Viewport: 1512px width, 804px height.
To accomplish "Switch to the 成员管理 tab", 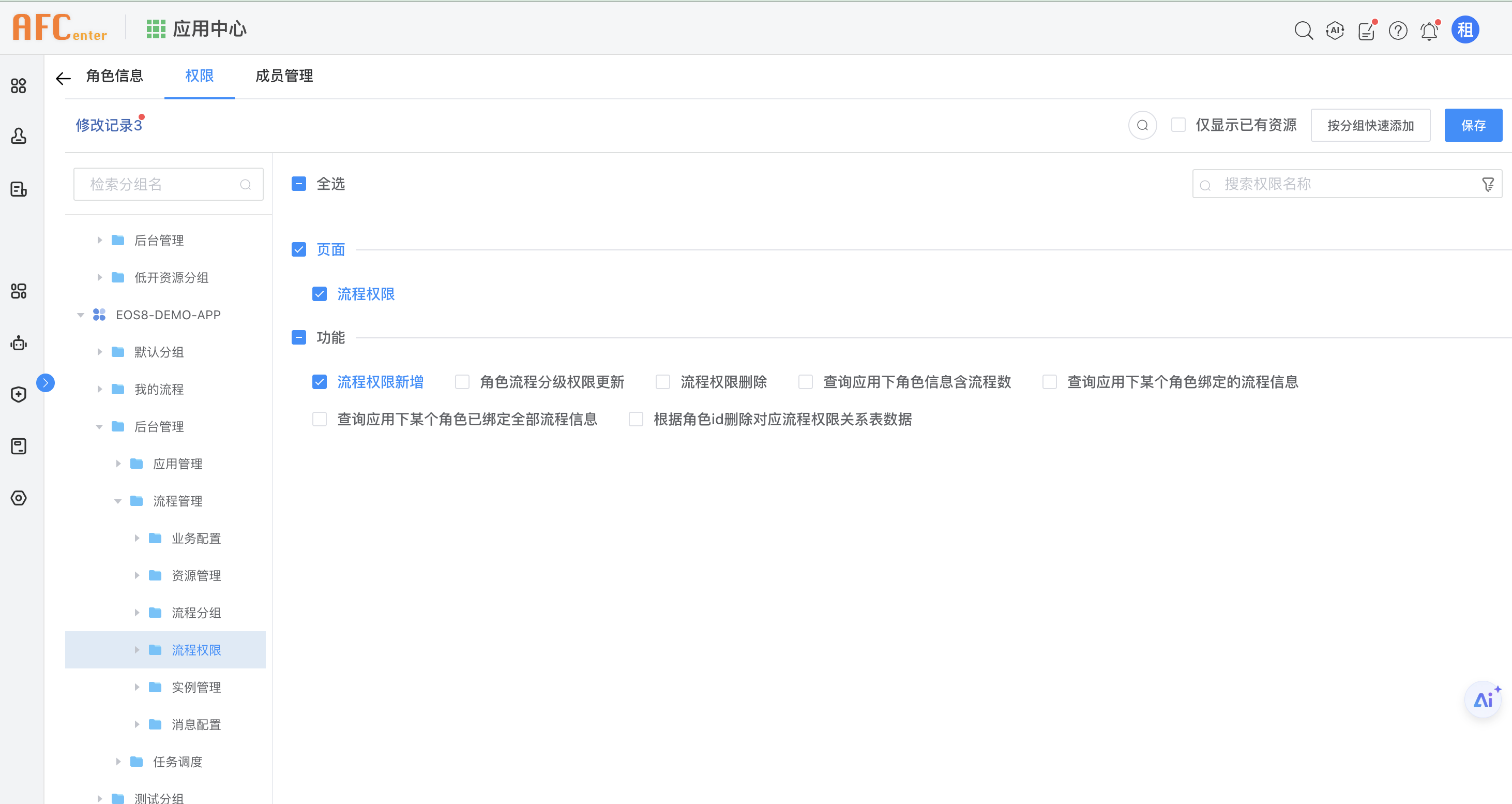I will pyautogui.click(x=284, y=76).
